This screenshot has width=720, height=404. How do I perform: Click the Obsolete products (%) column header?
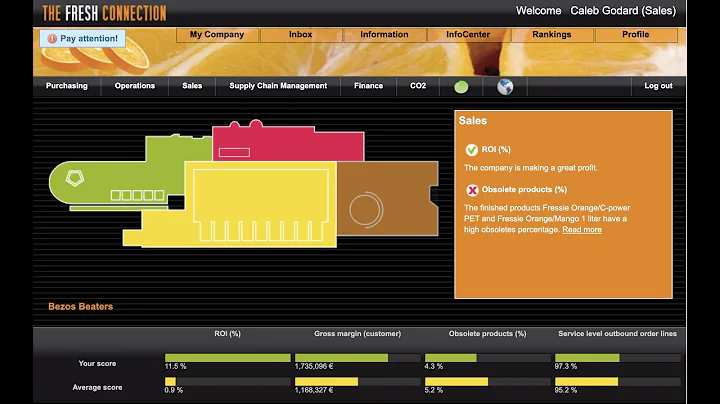pos(487,334)
